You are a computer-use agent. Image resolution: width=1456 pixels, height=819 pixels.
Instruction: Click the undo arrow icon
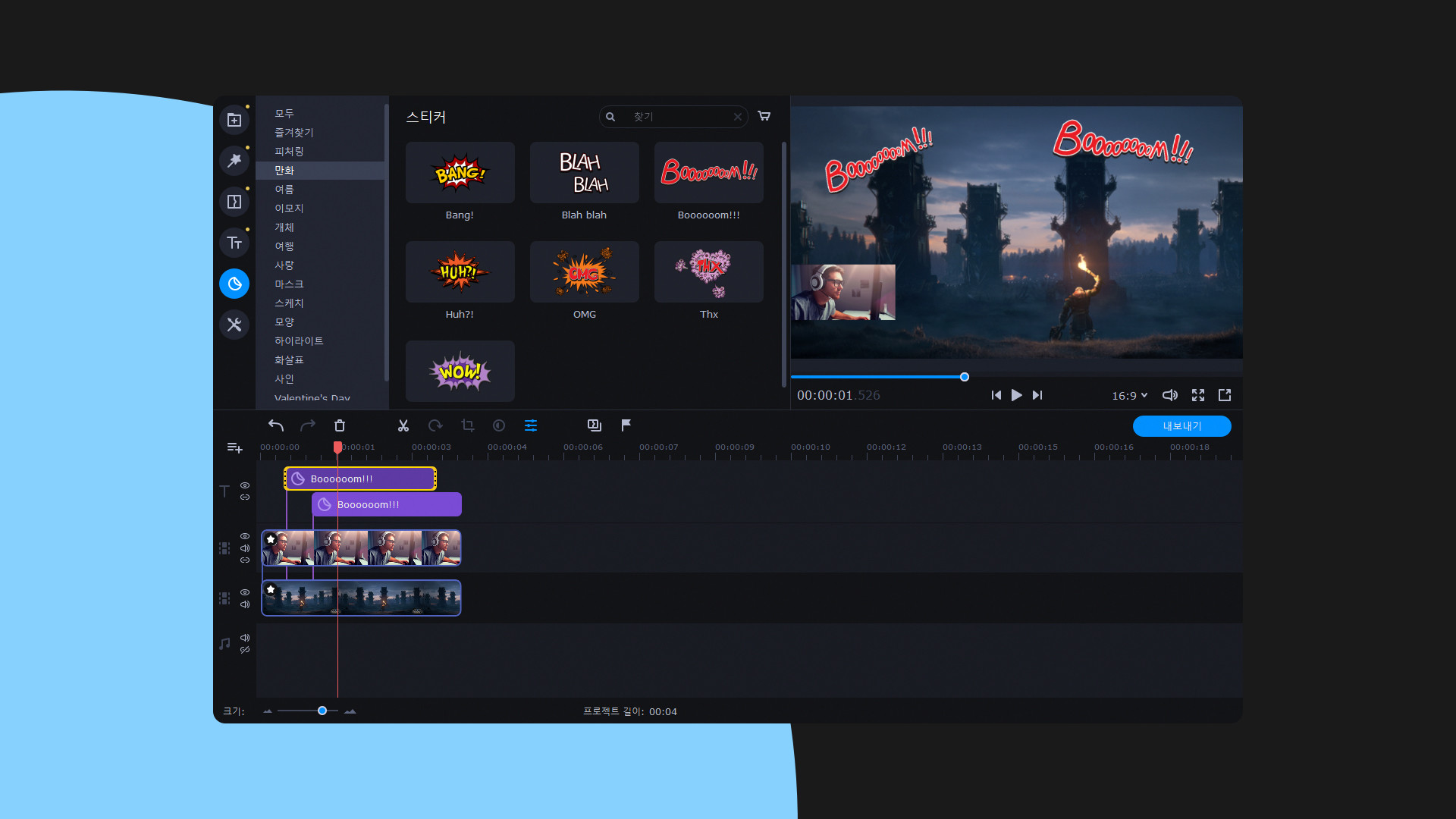(x=276, y=425)
